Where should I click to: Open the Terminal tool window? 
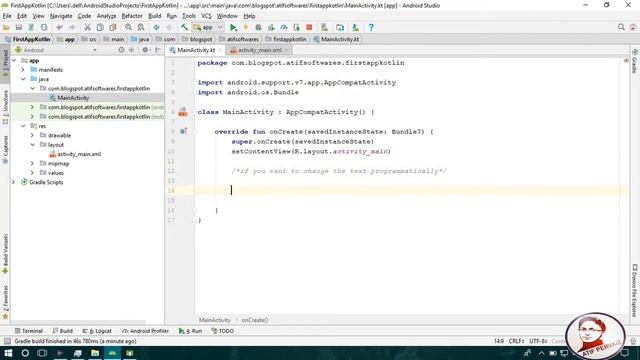point(29,331)
